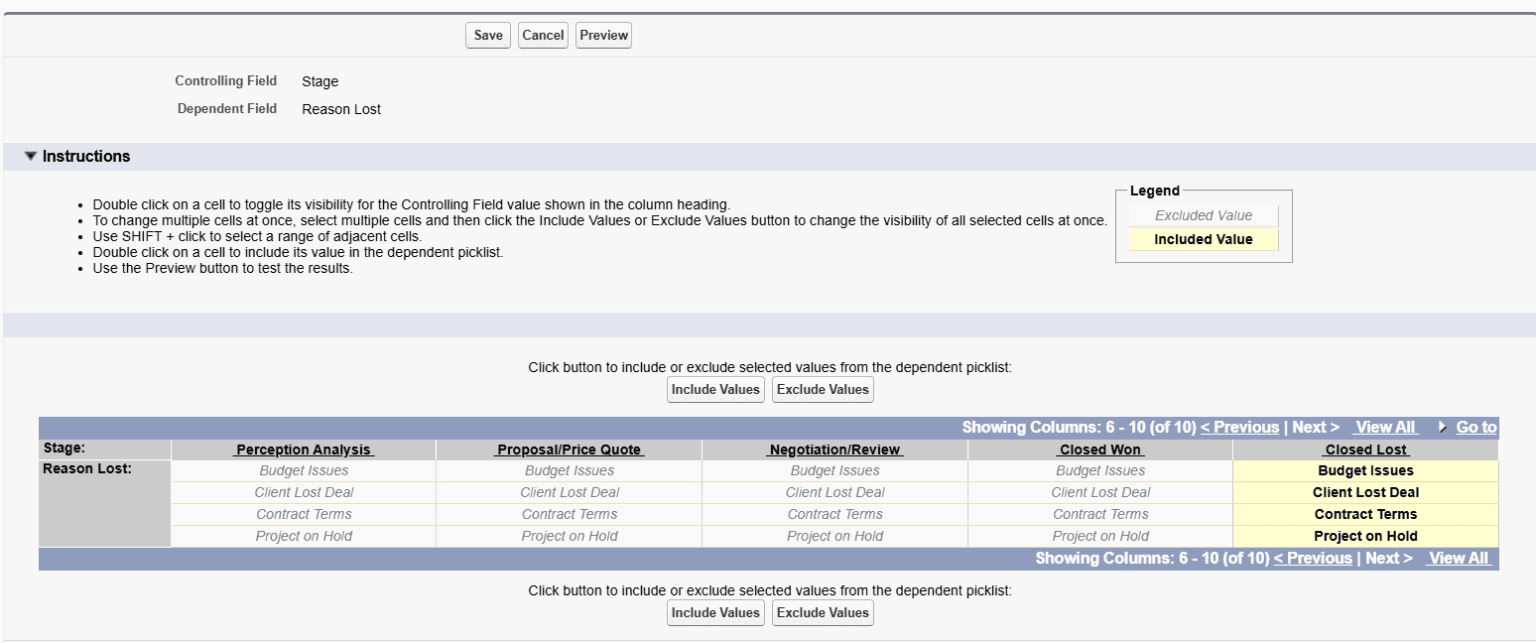Image resolution: width=1536 pixels, height=643 pixels.
Task: Preview the dependent picklist results
Action: tap(603, 34)
